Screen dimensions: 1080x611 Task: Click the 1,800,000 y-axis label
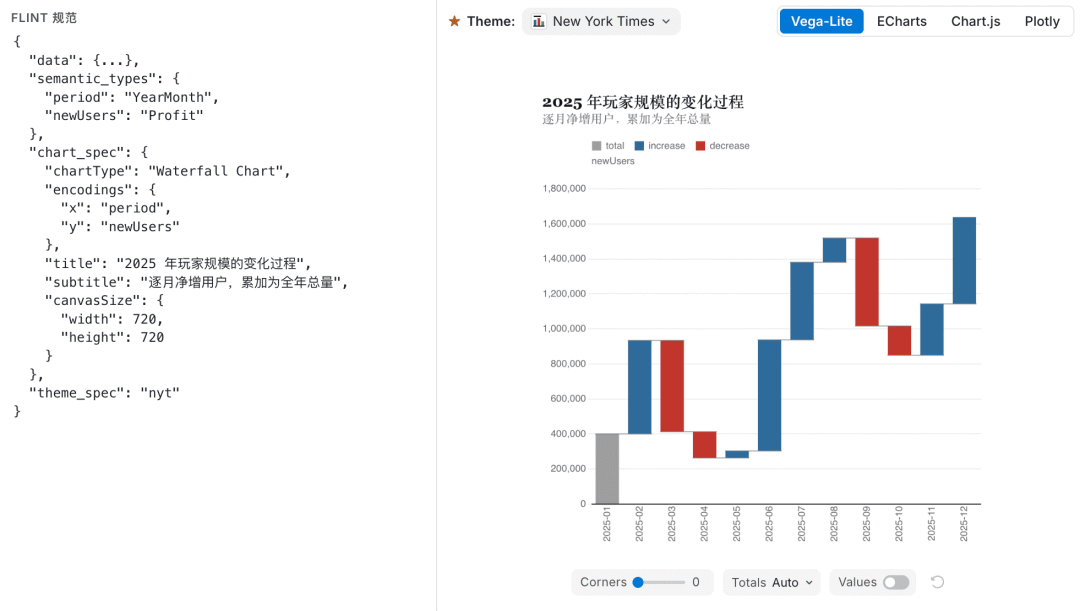tap(564, 189)
